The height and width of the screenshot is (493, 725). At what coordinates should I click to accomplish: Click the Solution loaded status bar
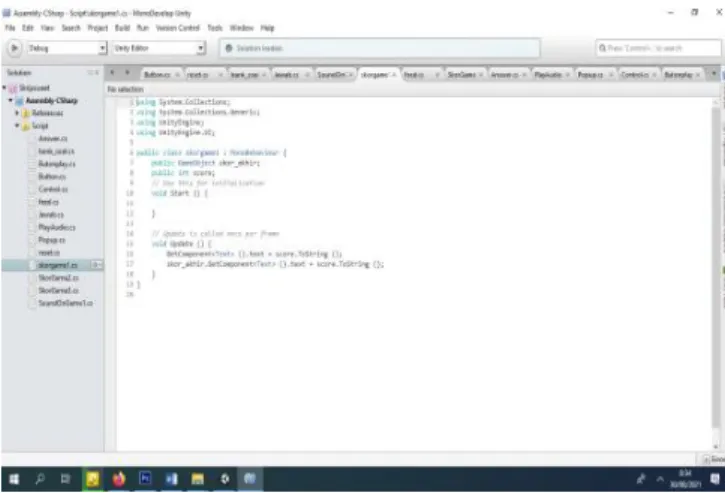coord(380,48)
